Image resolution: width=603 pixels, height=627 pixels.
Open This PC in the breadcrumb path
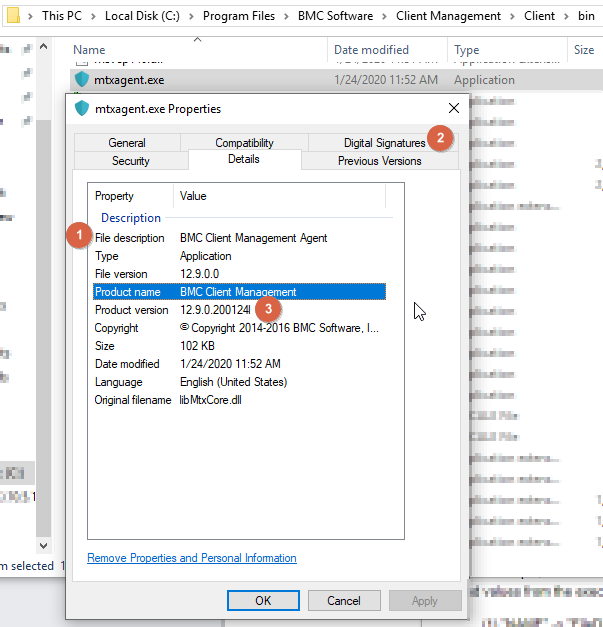coord(62,16)
